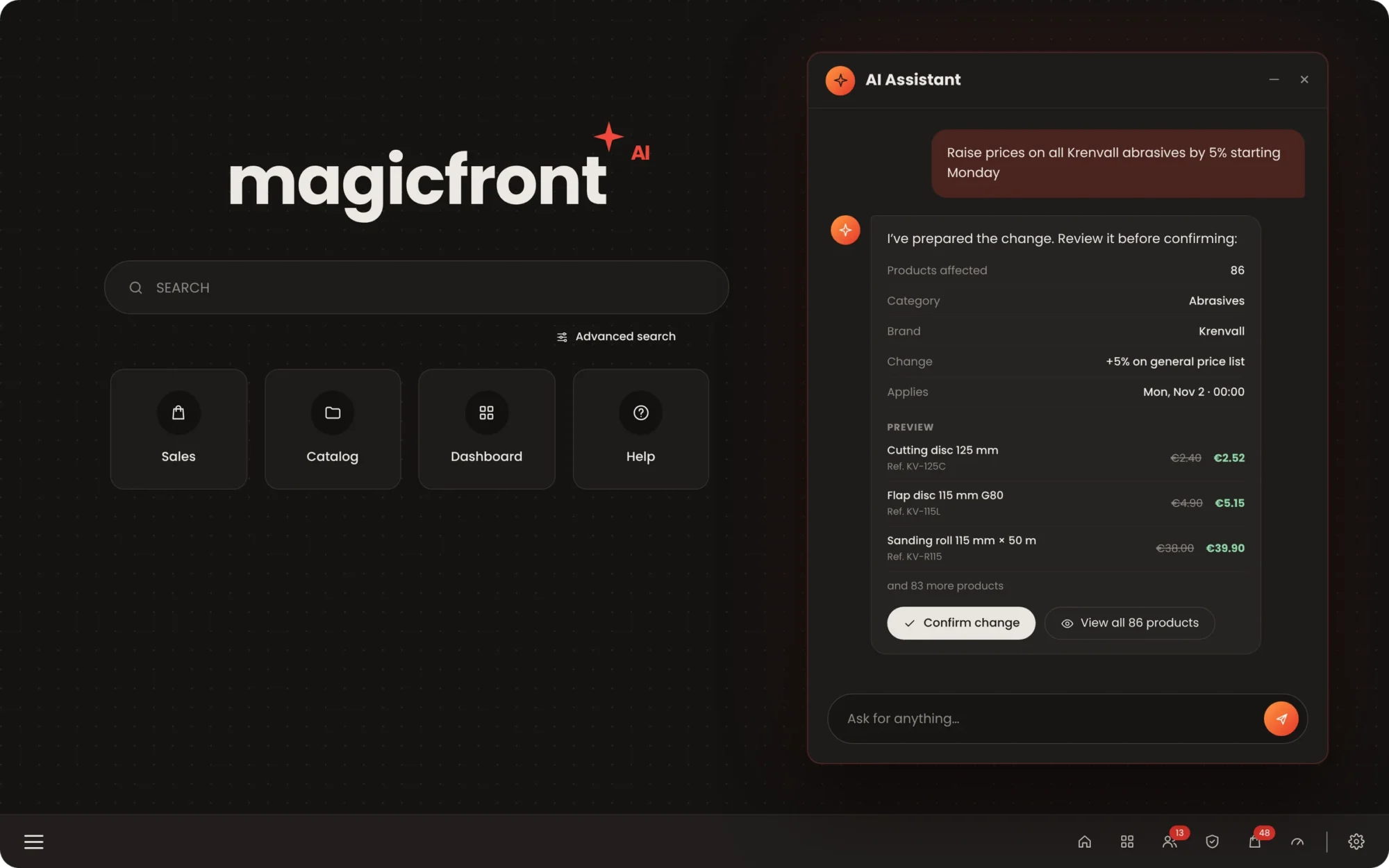The width and height of the screenshot is (1389, 868).
Task: Open the grid apps icon in bottom bar
Action: (x=1127, y=842)
